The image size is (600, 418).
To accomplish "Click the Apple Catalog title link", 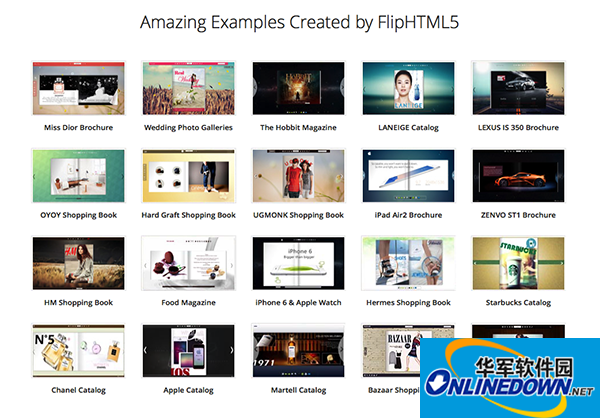I will pyautogui.click(x=188, y=390).
